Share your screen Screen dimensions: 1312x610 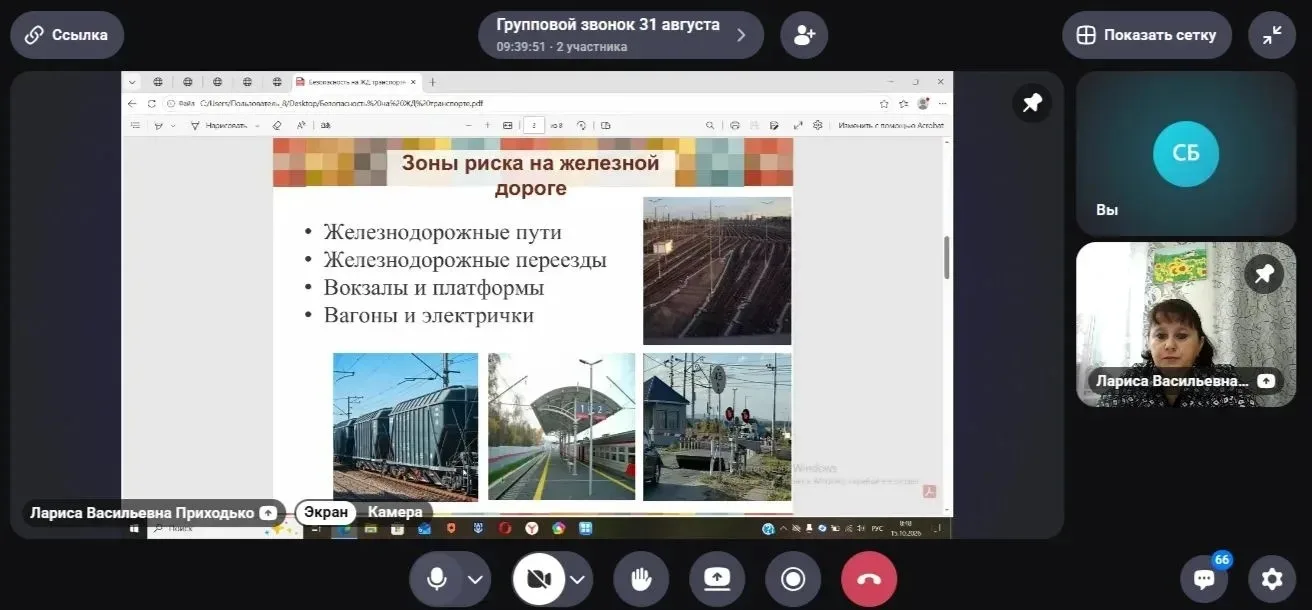[x=717, y=579]
